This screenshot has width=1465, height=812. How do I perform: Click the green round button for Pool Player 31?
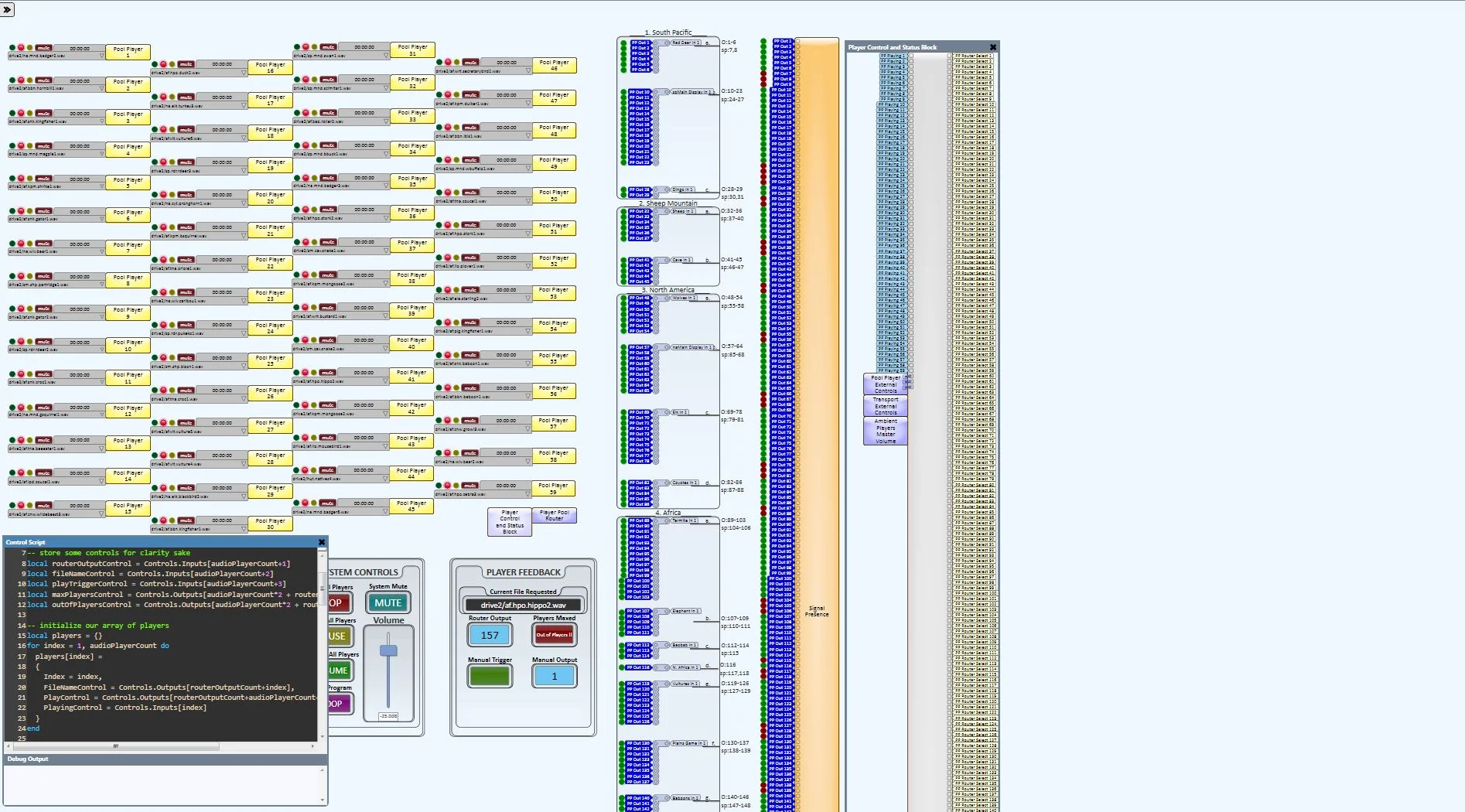297,47
